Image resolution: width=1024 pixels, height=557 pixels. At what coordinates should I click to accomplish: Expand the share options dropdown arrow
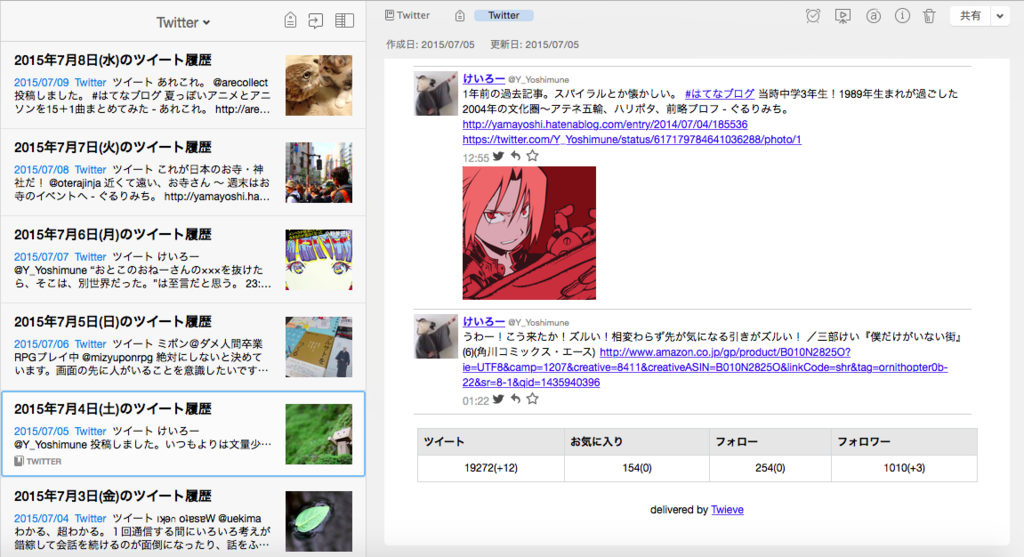(1000, 16)
